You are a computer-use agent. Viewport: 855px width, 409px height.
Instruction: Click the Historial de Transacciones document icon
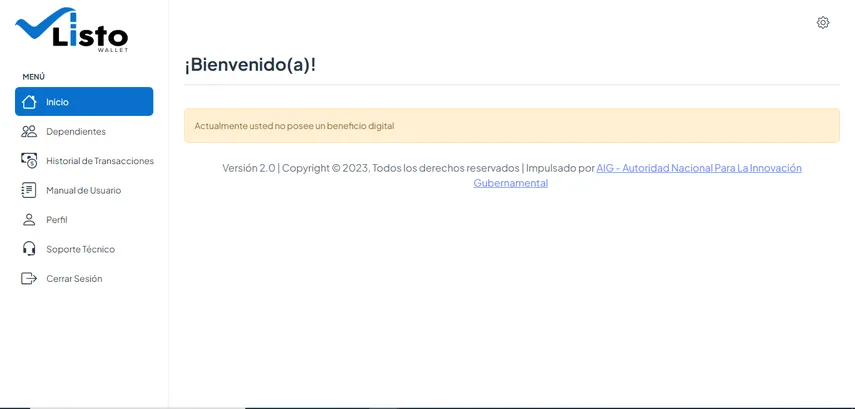coord(29,161)
